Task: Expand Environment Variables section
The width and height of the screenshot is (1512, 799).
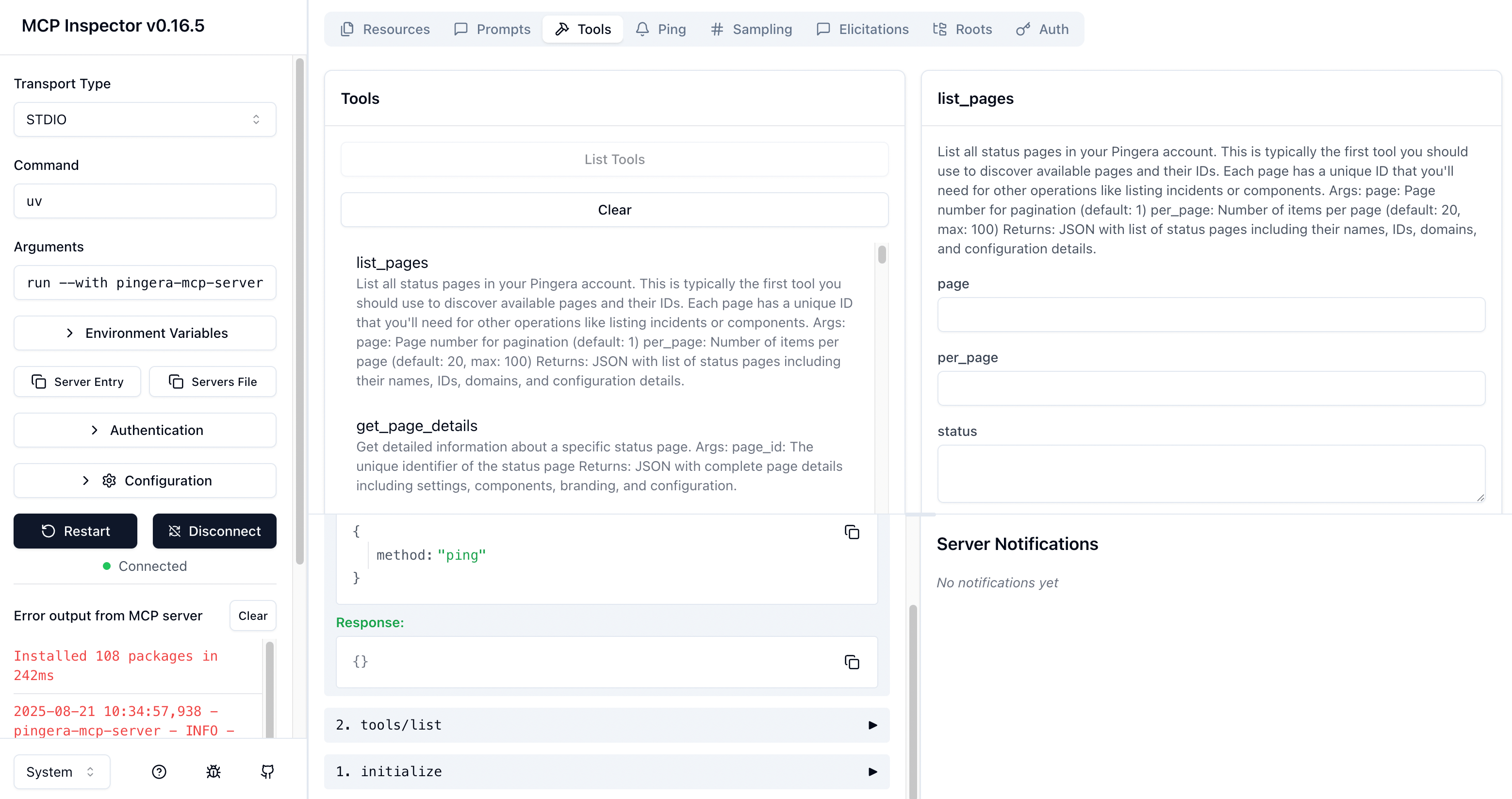Action: click(145, 333)
